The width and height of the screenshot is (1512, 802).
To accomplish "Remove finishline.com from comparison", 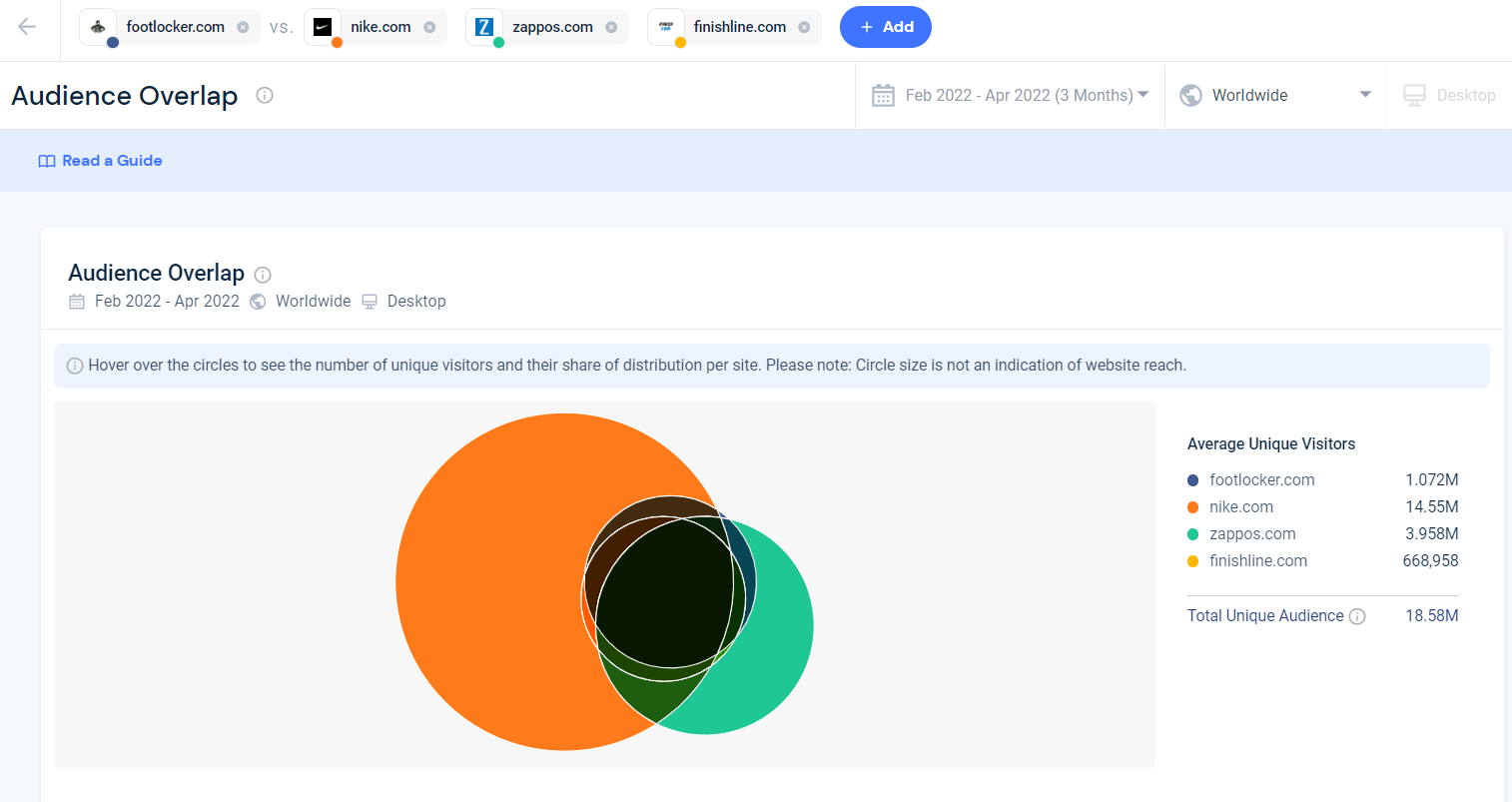I will pyautogui.click(x=804, y=27).
